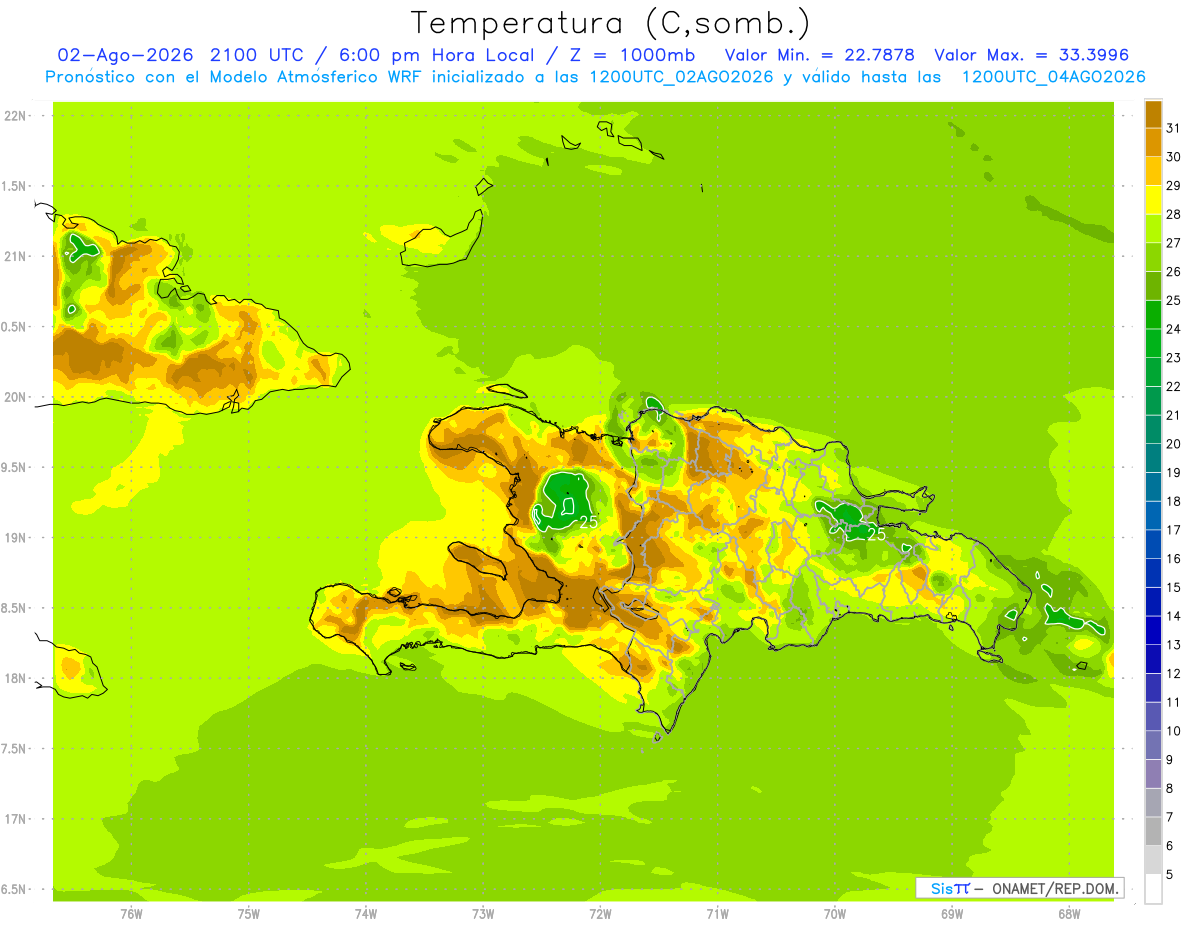Image resolution: width=1200 pixels, height=927 pixels.
Task: Click the "73W" longitude label
Action: point(483,914)
